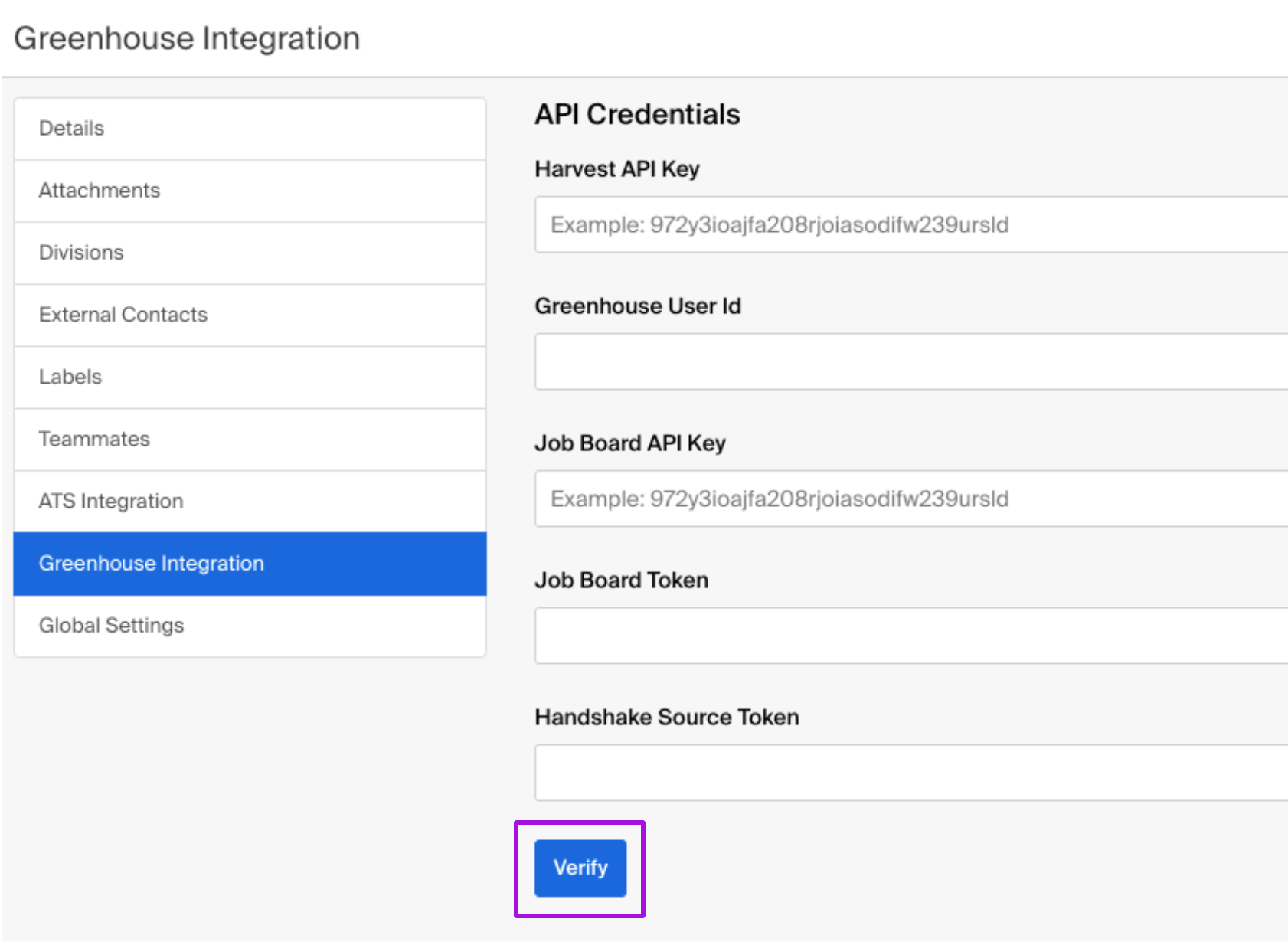
Task: Open the Teammates section
Action: [x=250, y=439]
